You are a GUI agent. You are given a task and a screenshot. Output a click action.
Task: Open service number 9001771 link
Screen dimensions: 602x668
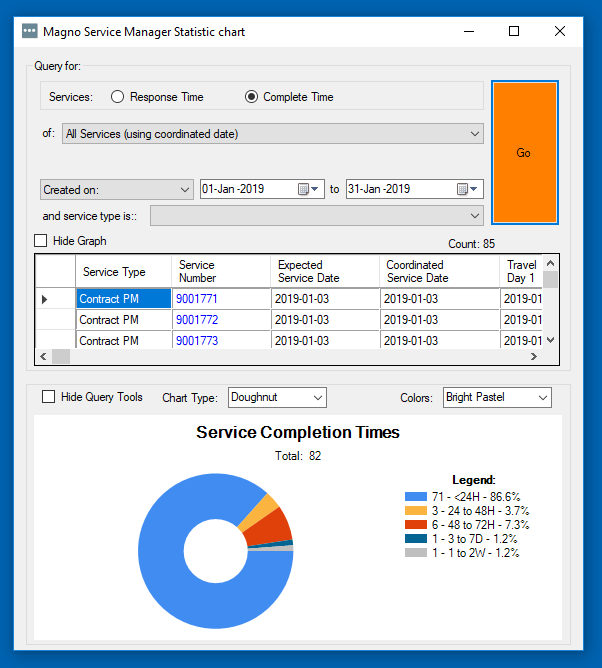point(197,299)
